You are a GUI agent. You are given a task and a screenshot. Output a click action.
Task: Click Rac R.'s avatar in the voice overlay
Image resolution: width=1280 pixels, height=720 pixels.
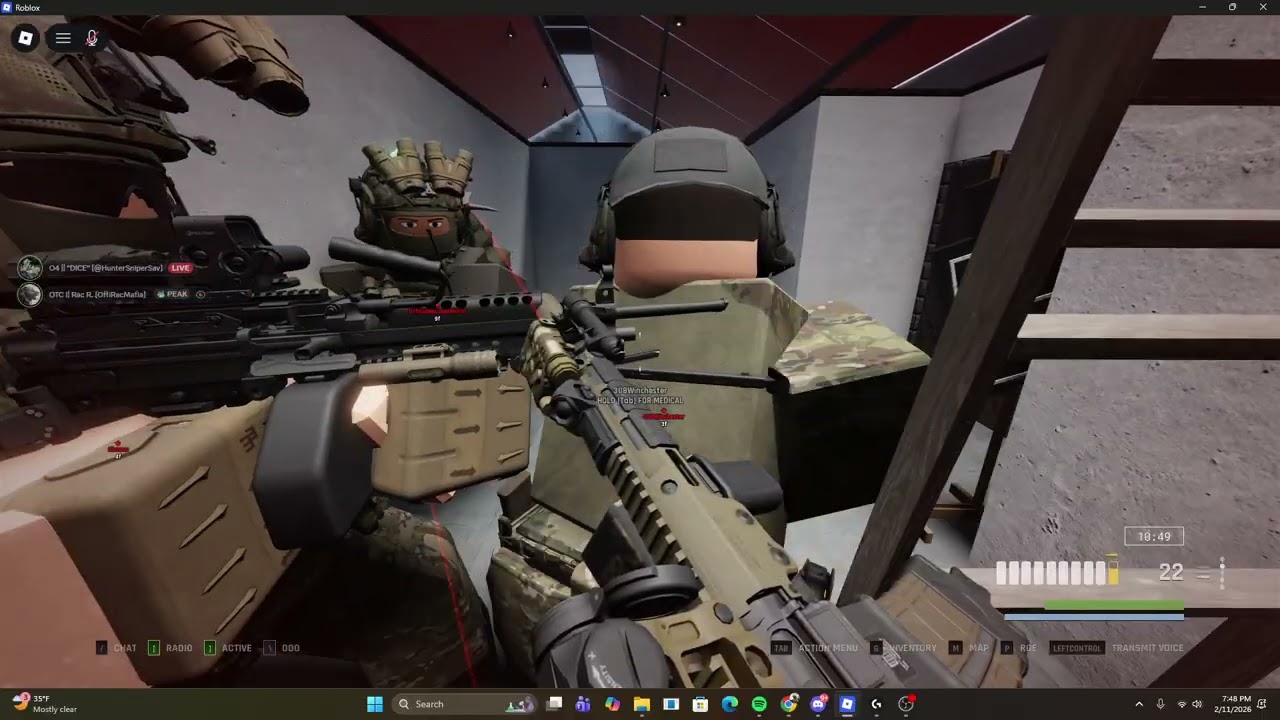[30, 294]
